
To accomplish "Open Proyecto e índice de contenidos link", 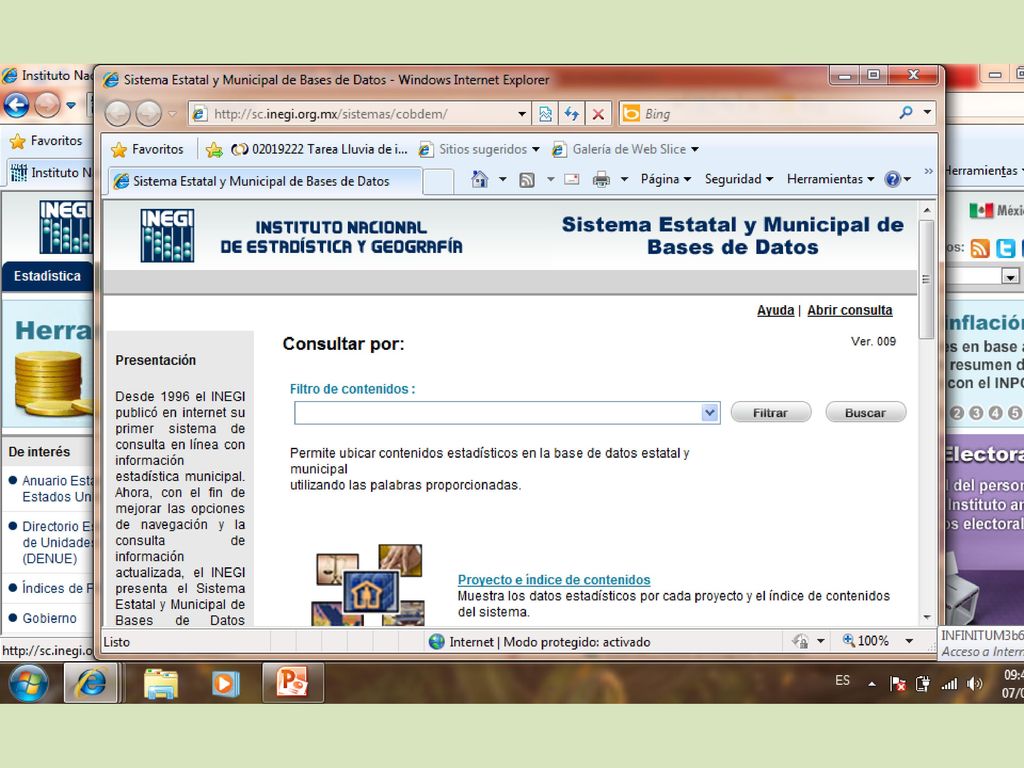I will (554, 579).
